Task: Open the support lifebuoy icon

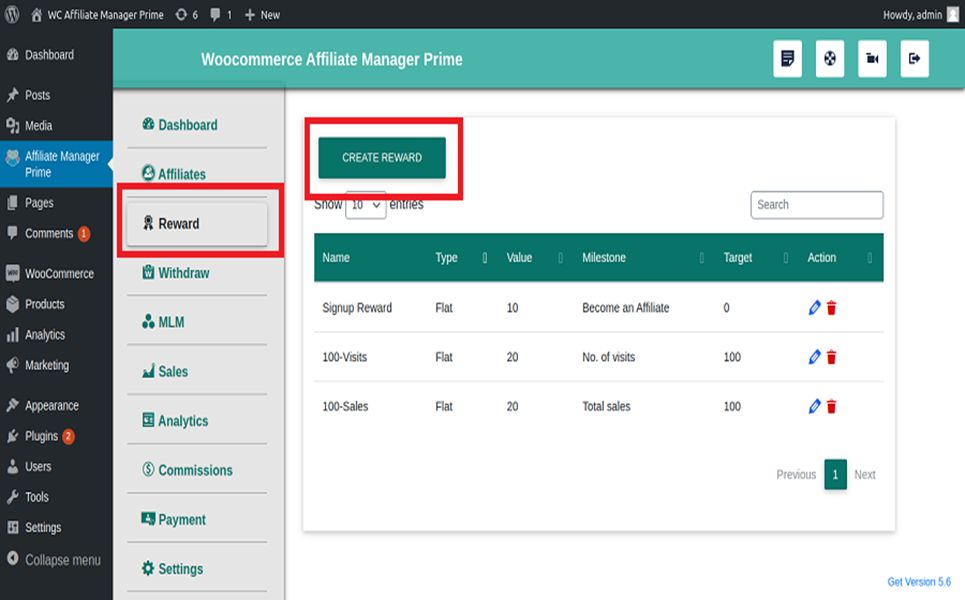Action: pyautogui.click(x=830, y=59)
